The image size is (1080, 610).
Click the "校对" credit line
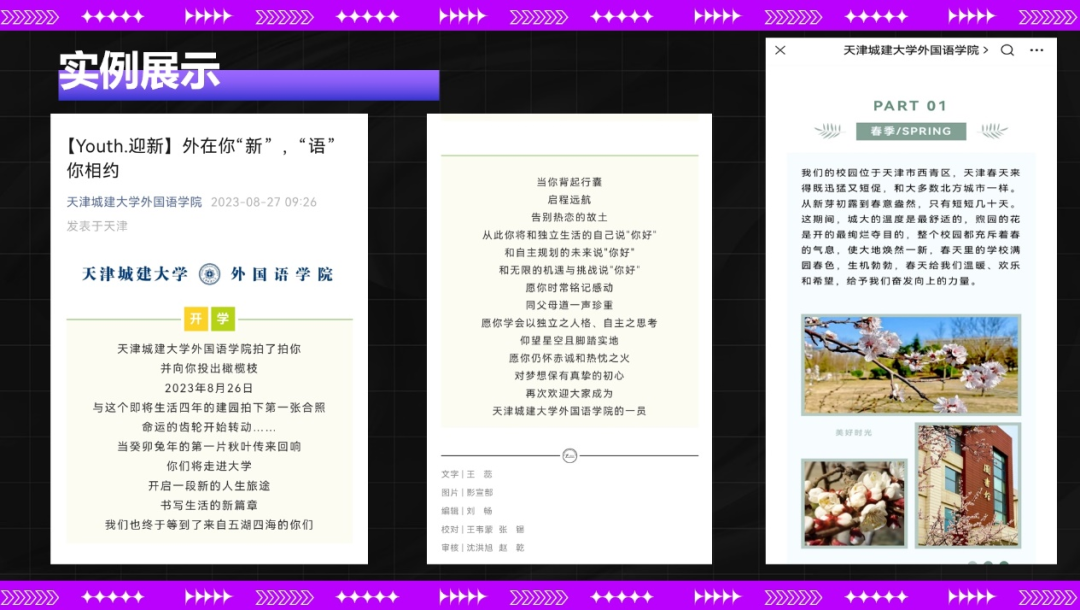click(483, 529)
